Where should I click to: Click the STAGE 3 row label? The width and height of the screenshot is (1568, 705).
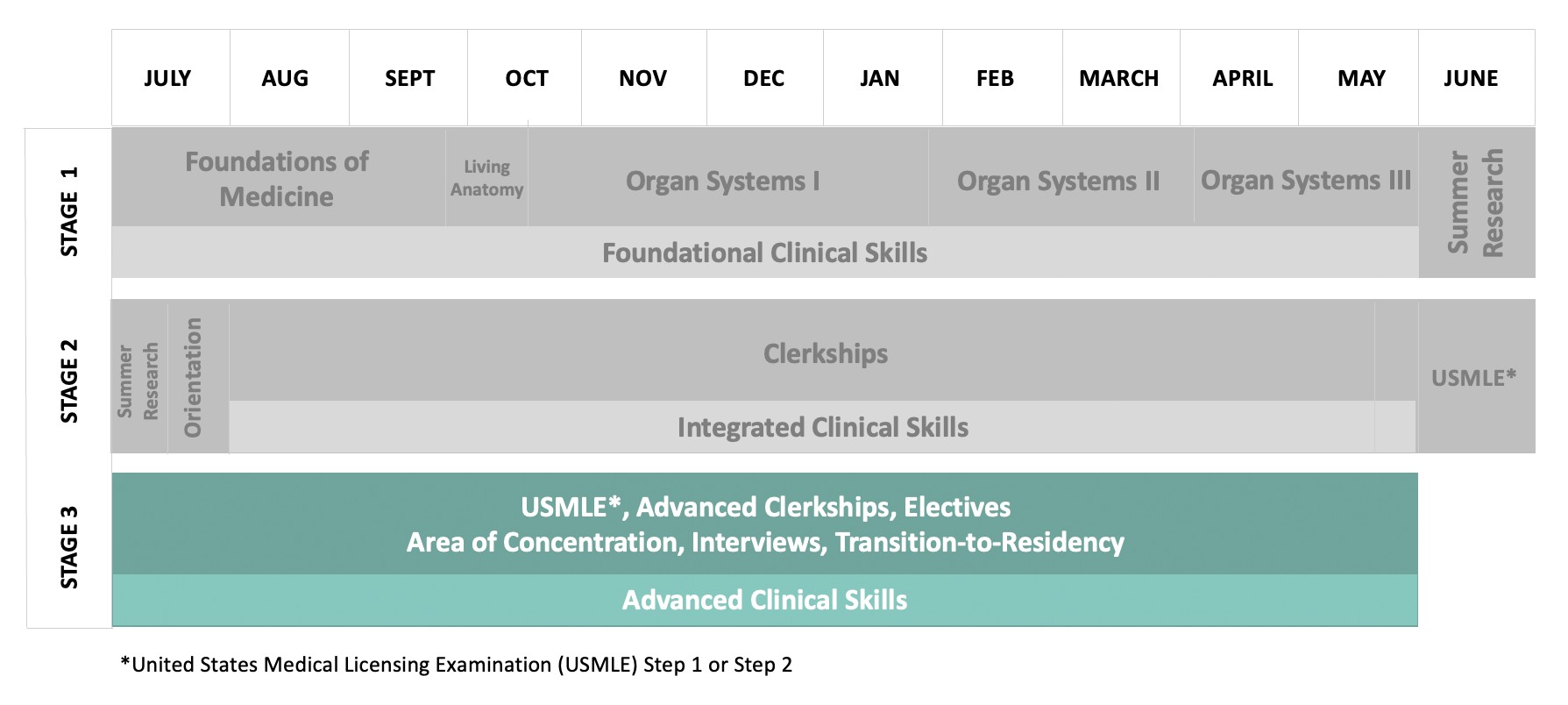click(68, 547)
